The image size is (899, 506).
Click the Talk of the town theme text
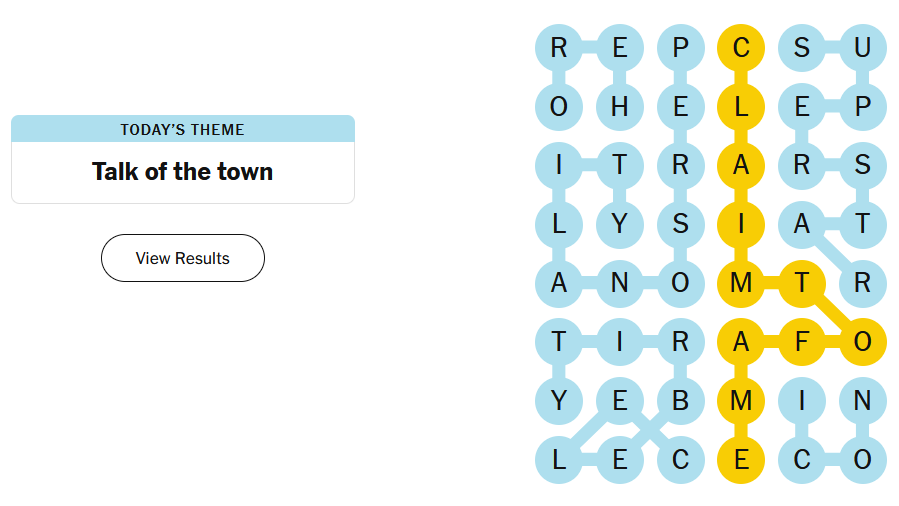click(x=183, y=171)
